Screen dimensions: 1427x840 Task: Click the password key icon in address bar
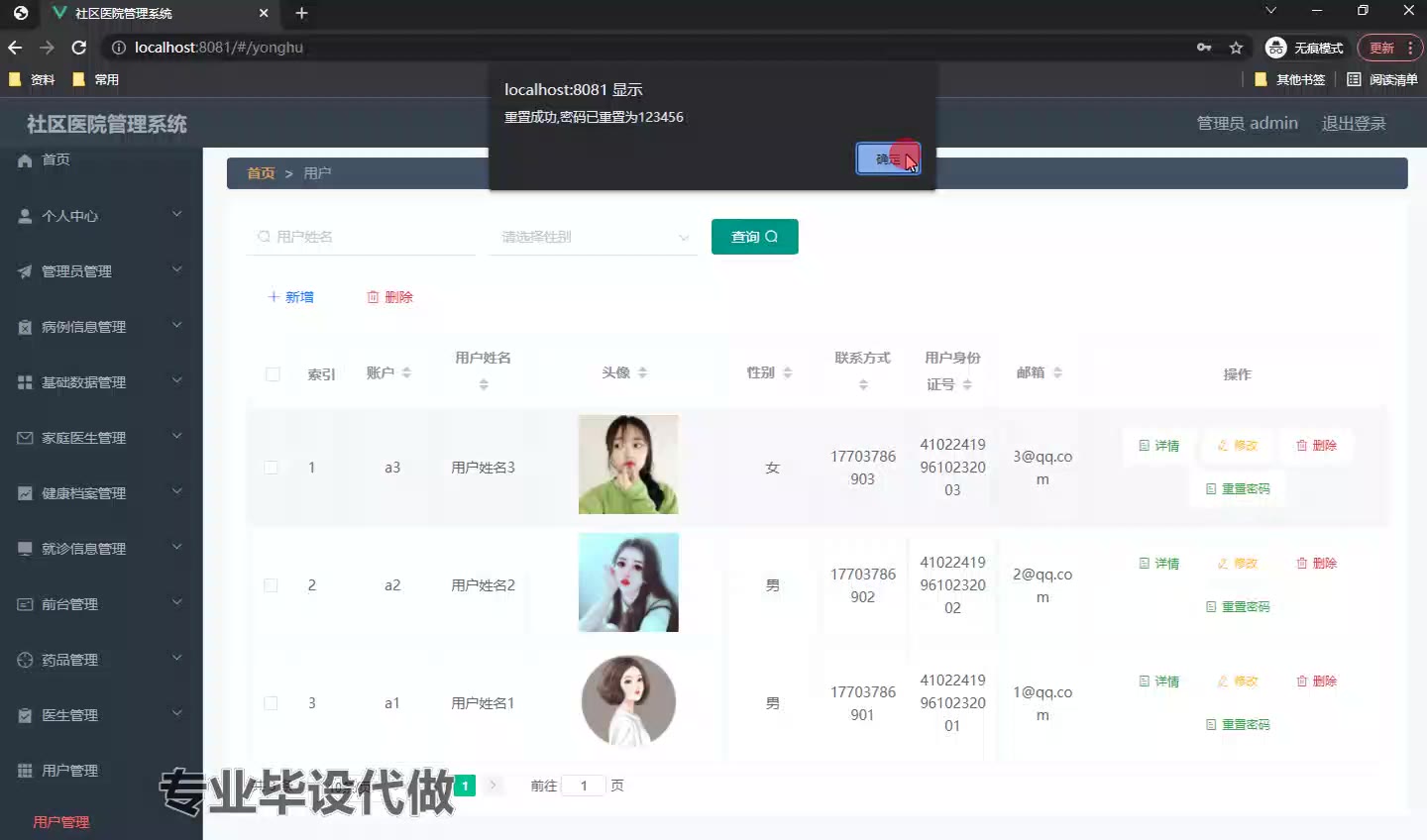pos(1204,48)
